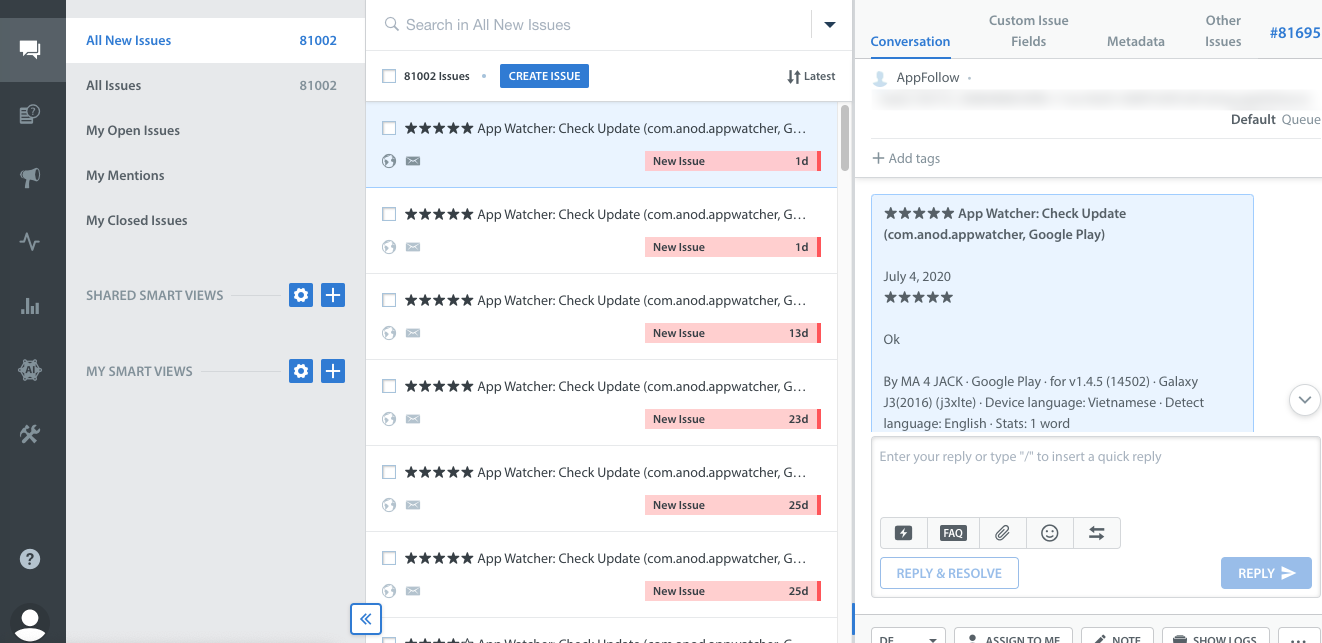Open the emoji picker

(1049, 533)
